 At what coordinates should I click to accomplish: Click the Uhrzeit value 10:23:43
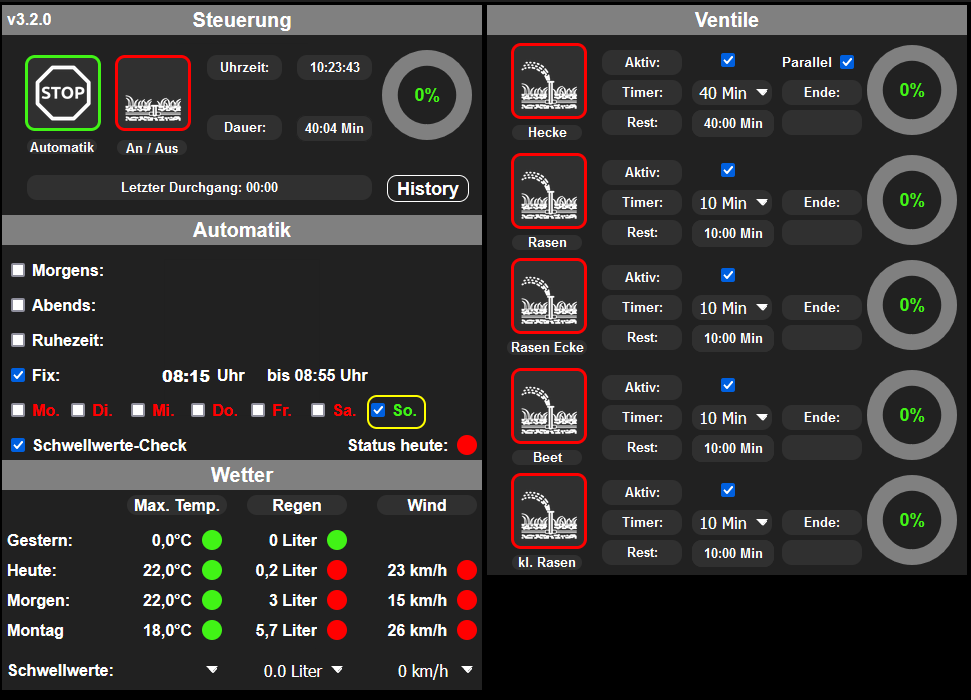tap(334, 68)
